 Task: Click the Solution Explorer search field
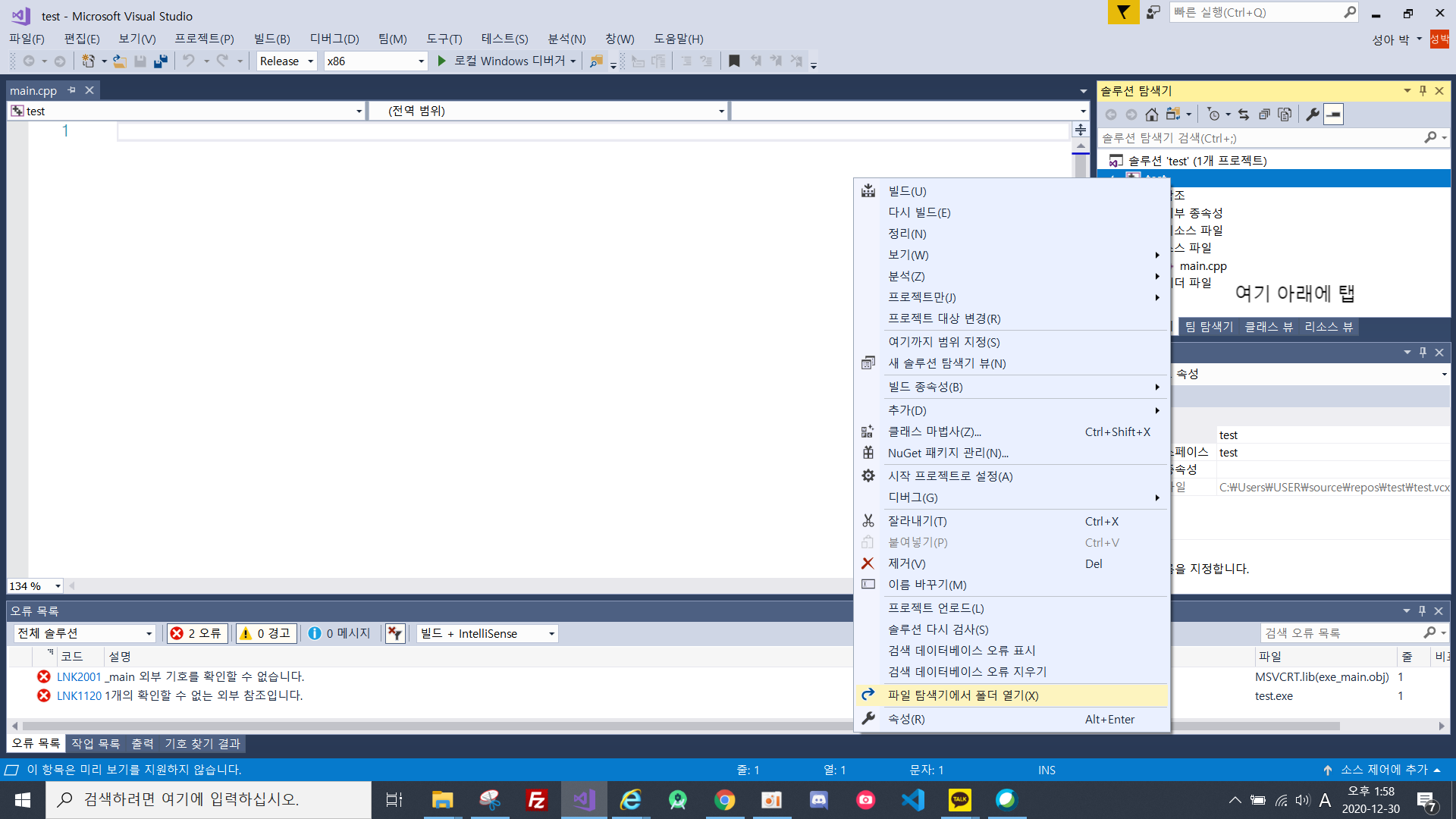[1260, 138]
